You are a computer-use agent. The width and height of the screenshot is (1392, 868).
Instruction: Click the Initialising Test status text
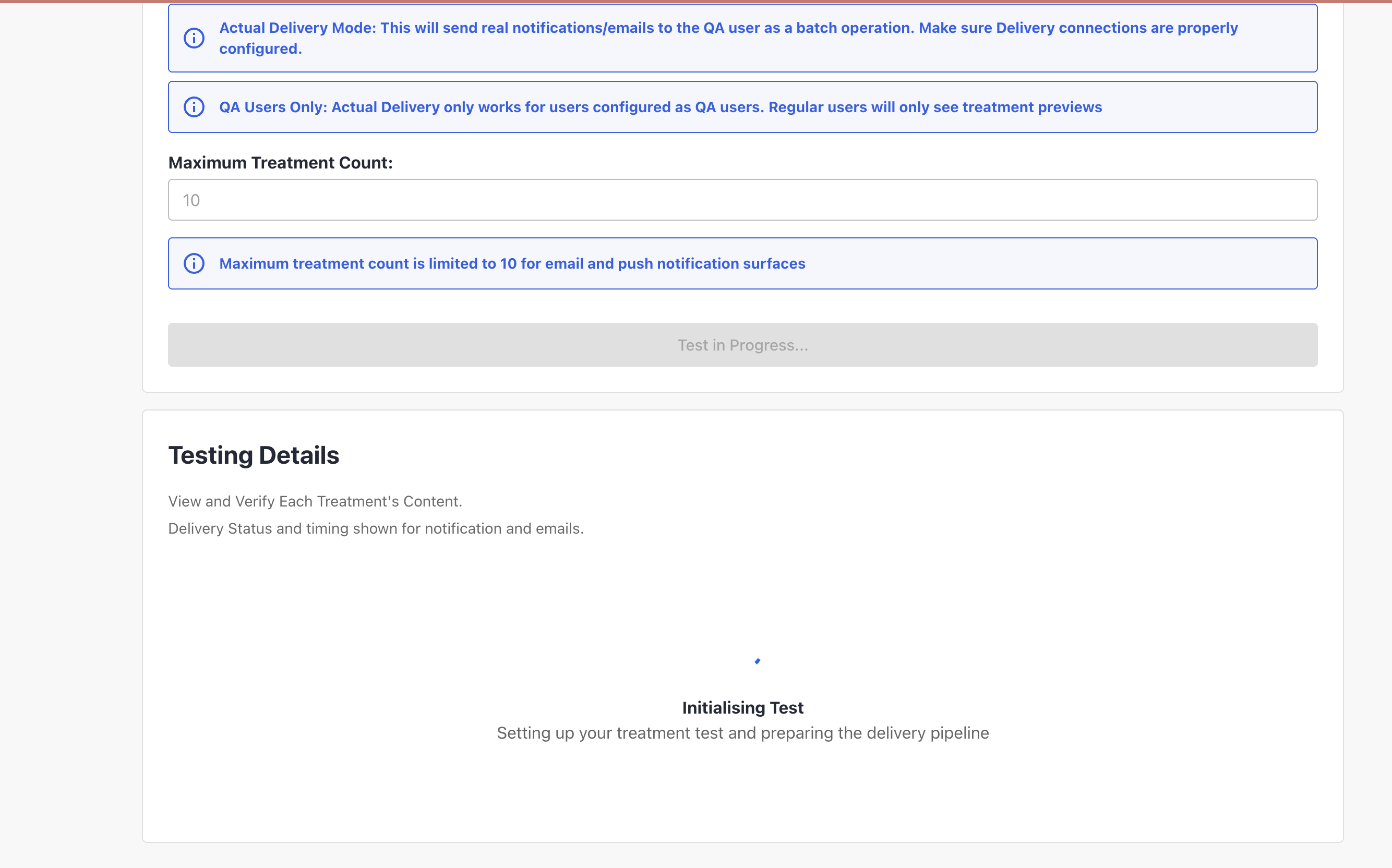click(742, 708)
